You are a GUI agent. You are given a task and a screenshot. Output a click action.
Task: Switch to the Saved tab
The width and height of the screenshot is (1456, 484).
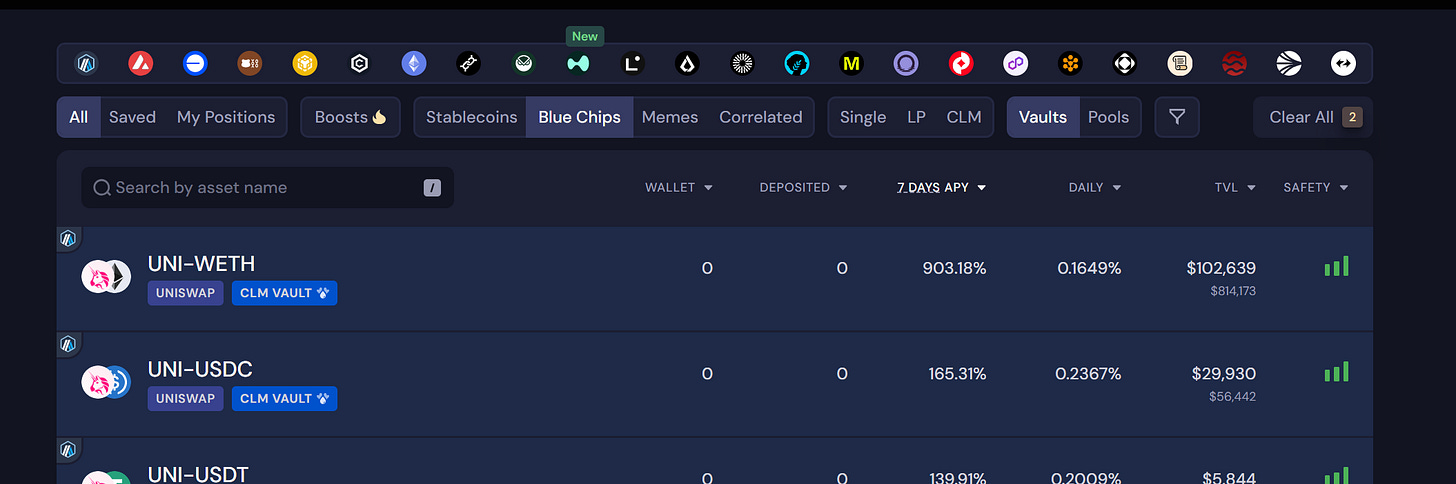pos(132,117)
